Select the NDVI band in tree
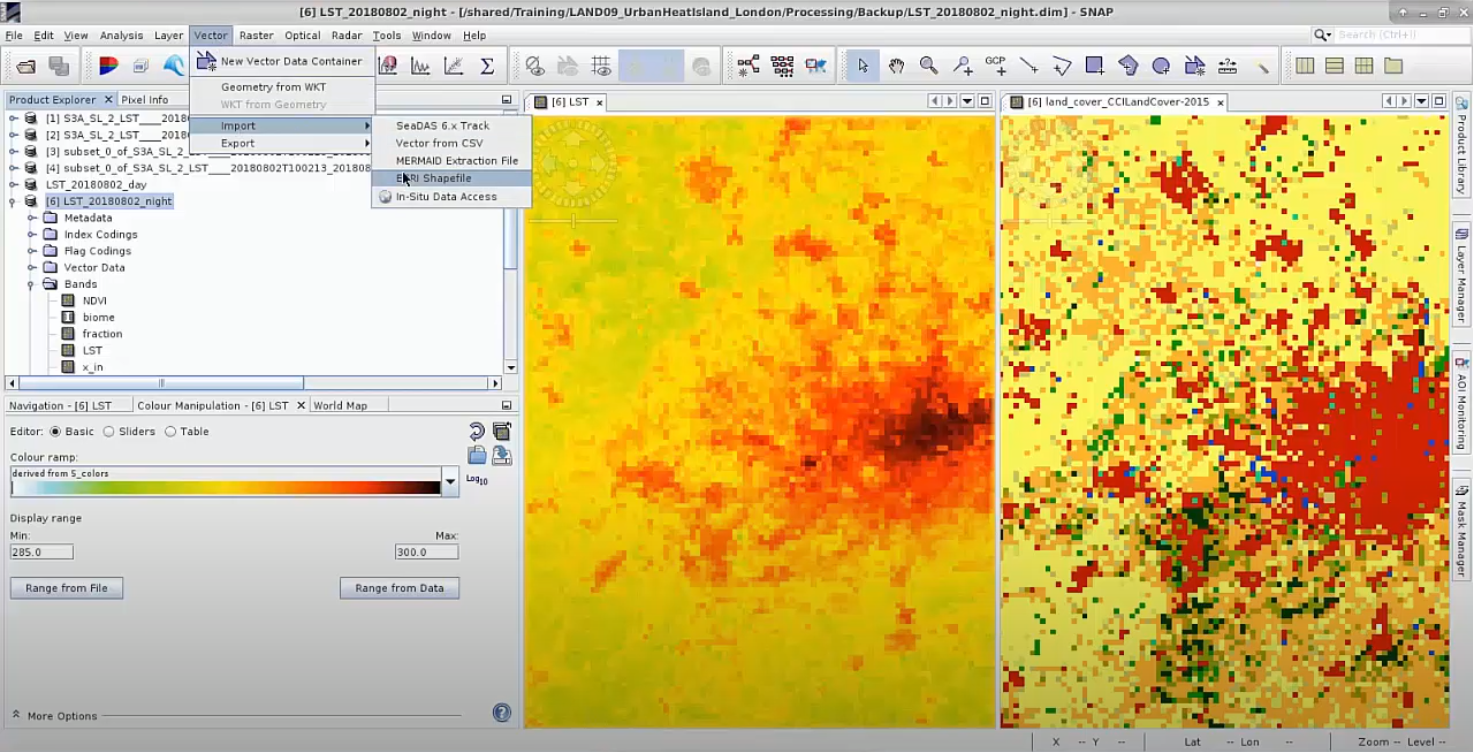Viewport: 1473px width, 752px height. [x=94, y=301]
